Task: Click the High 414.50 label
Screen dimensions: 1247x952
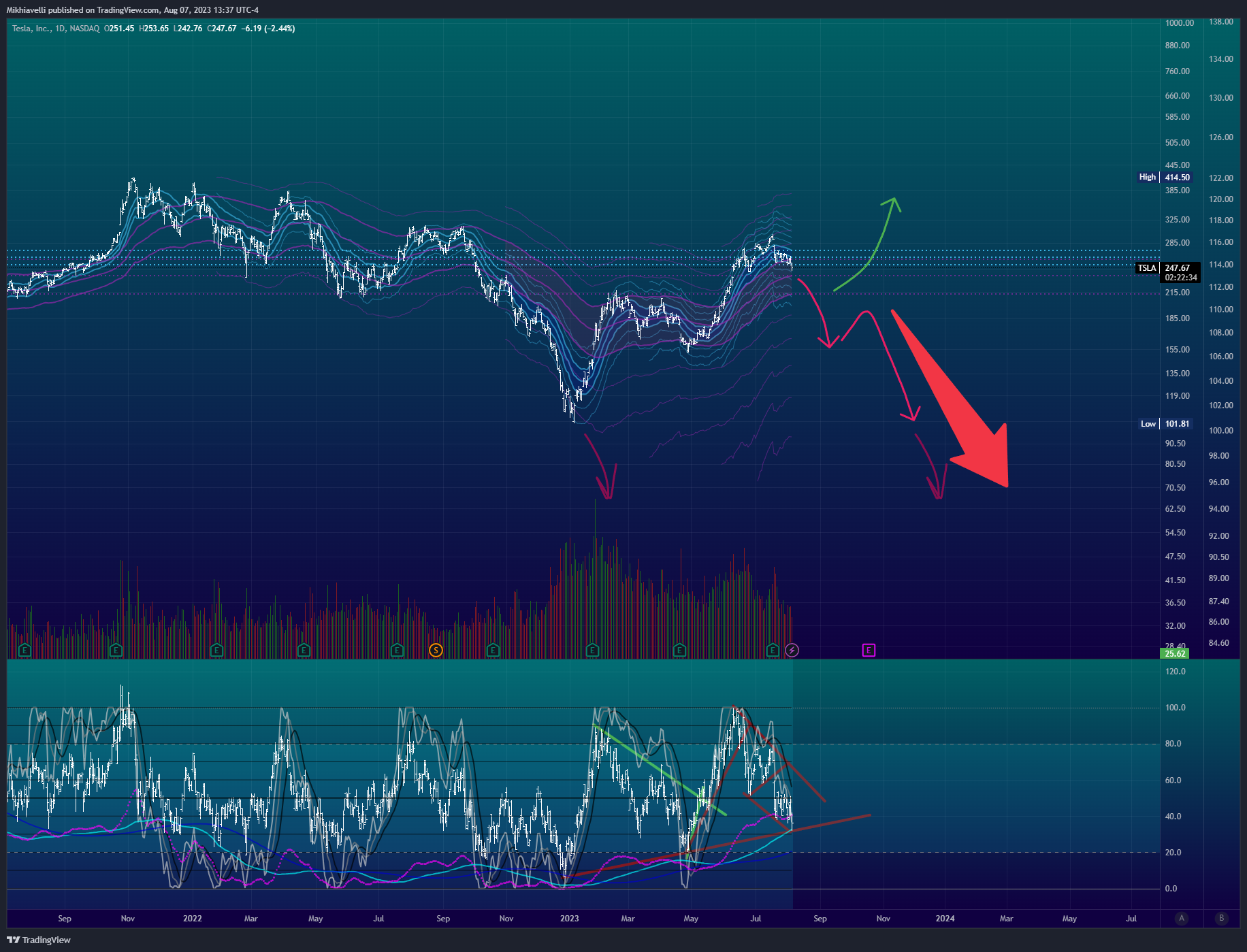Action: click(1165, 177)
